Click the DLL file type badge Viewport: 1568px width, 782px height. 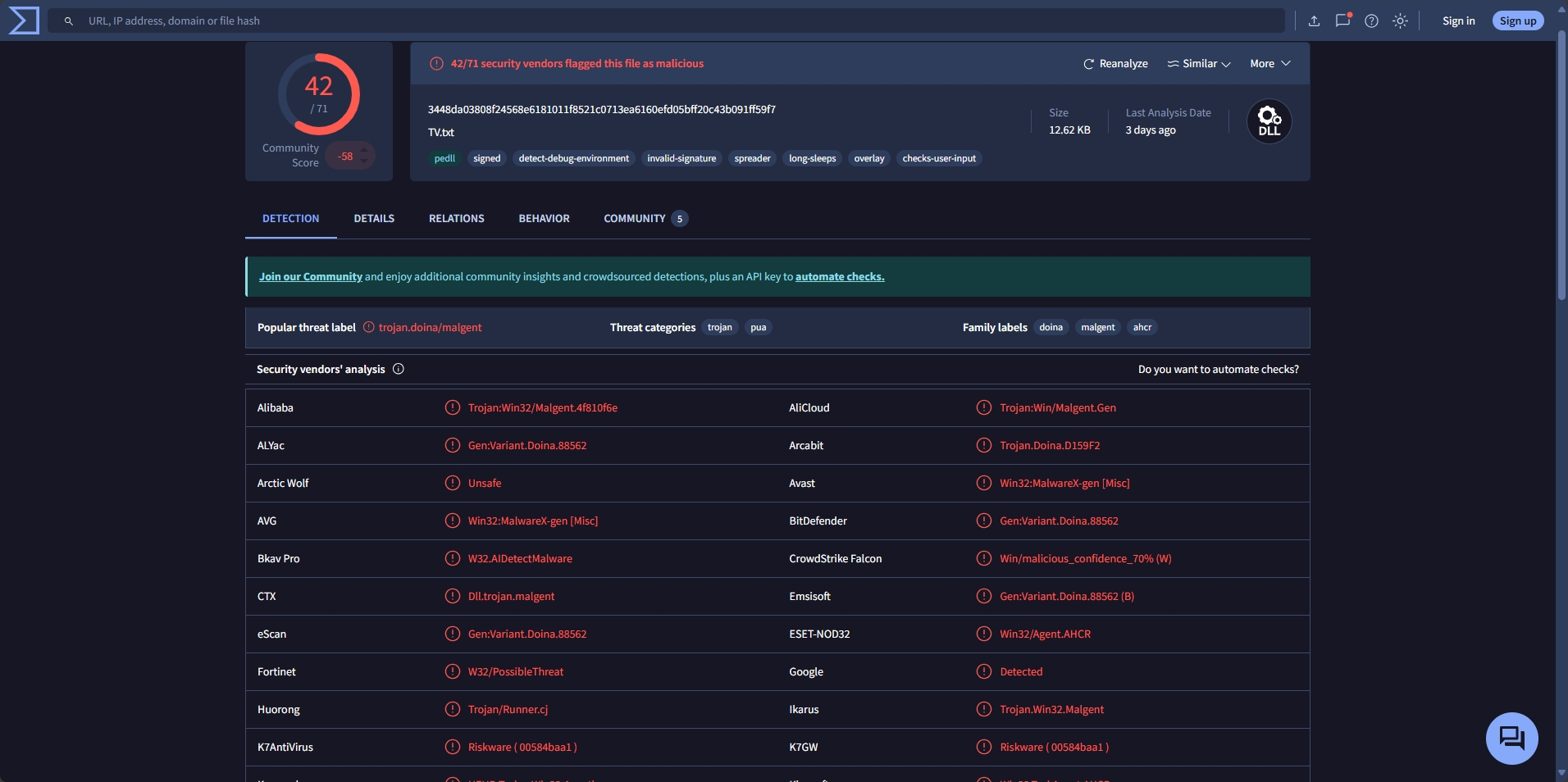pyautogui.click(x=1268, y=120)
